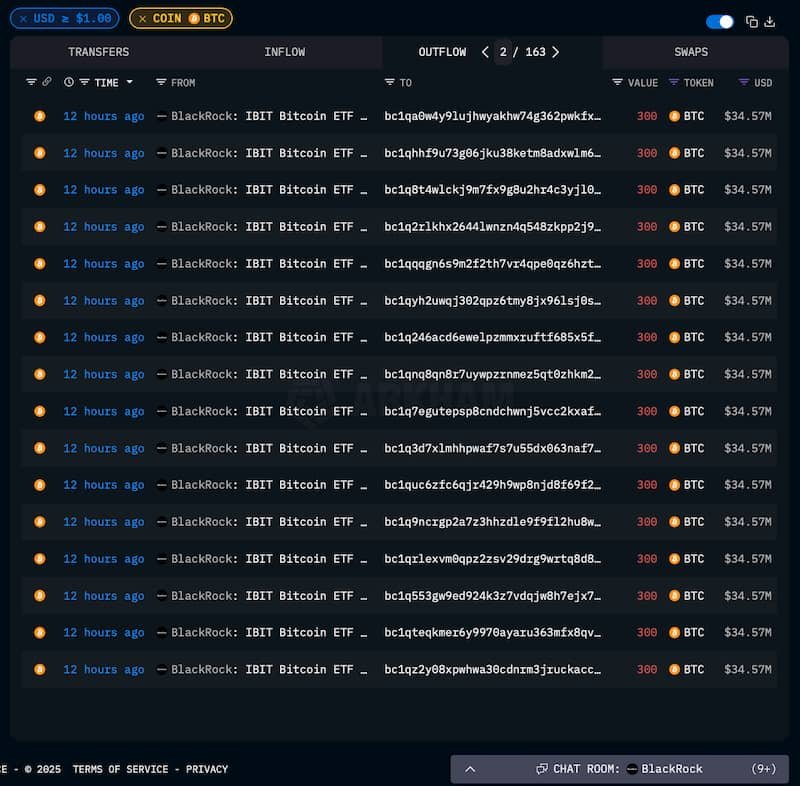Switch to the SWAPS tab
This screenshot has width=800, height=786.
point(690,51)
